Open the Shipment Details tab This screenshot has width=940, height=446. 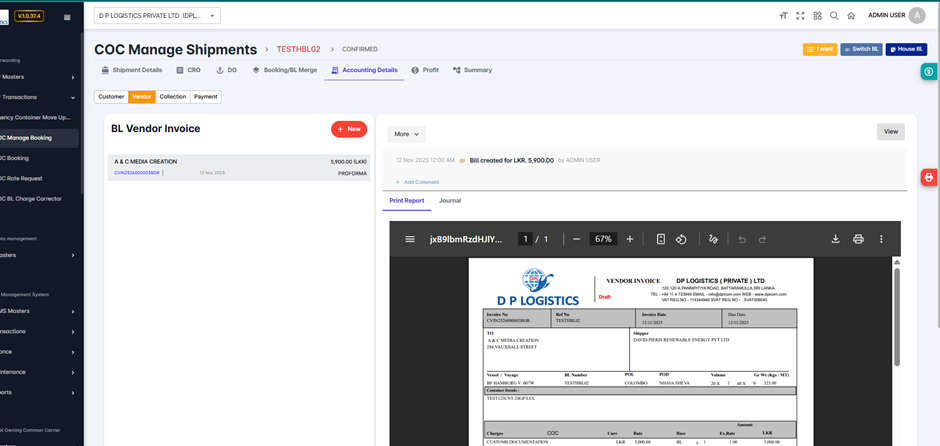(132, 70)
